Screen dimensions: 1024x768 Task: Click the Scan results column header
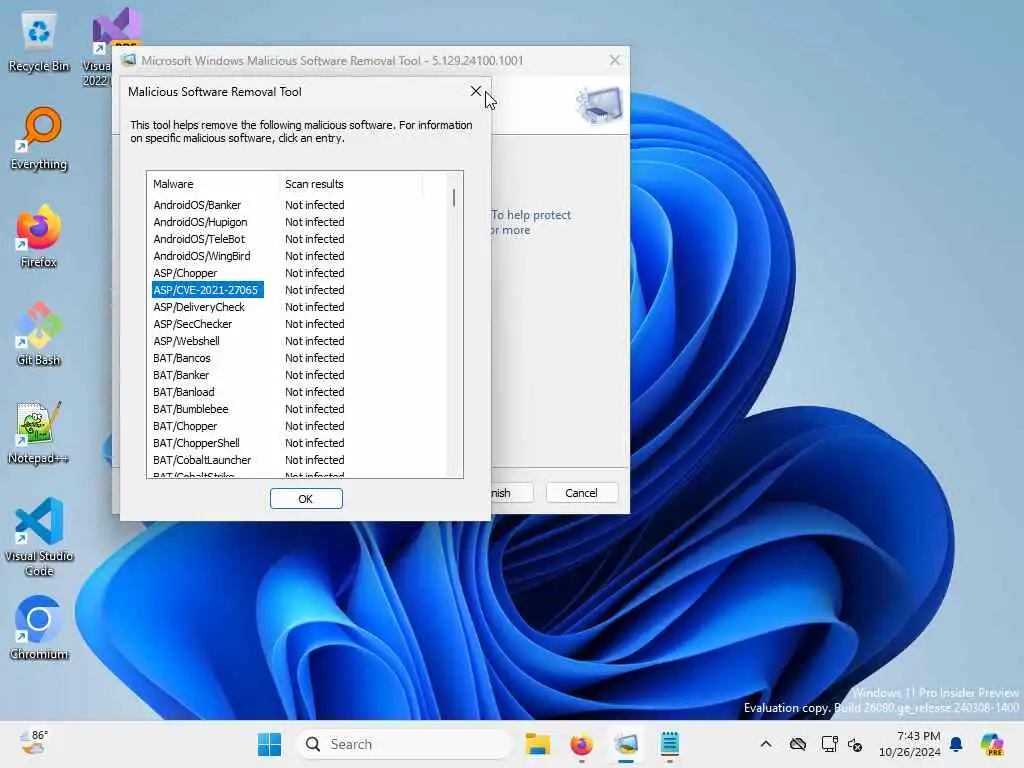(351, 184)
